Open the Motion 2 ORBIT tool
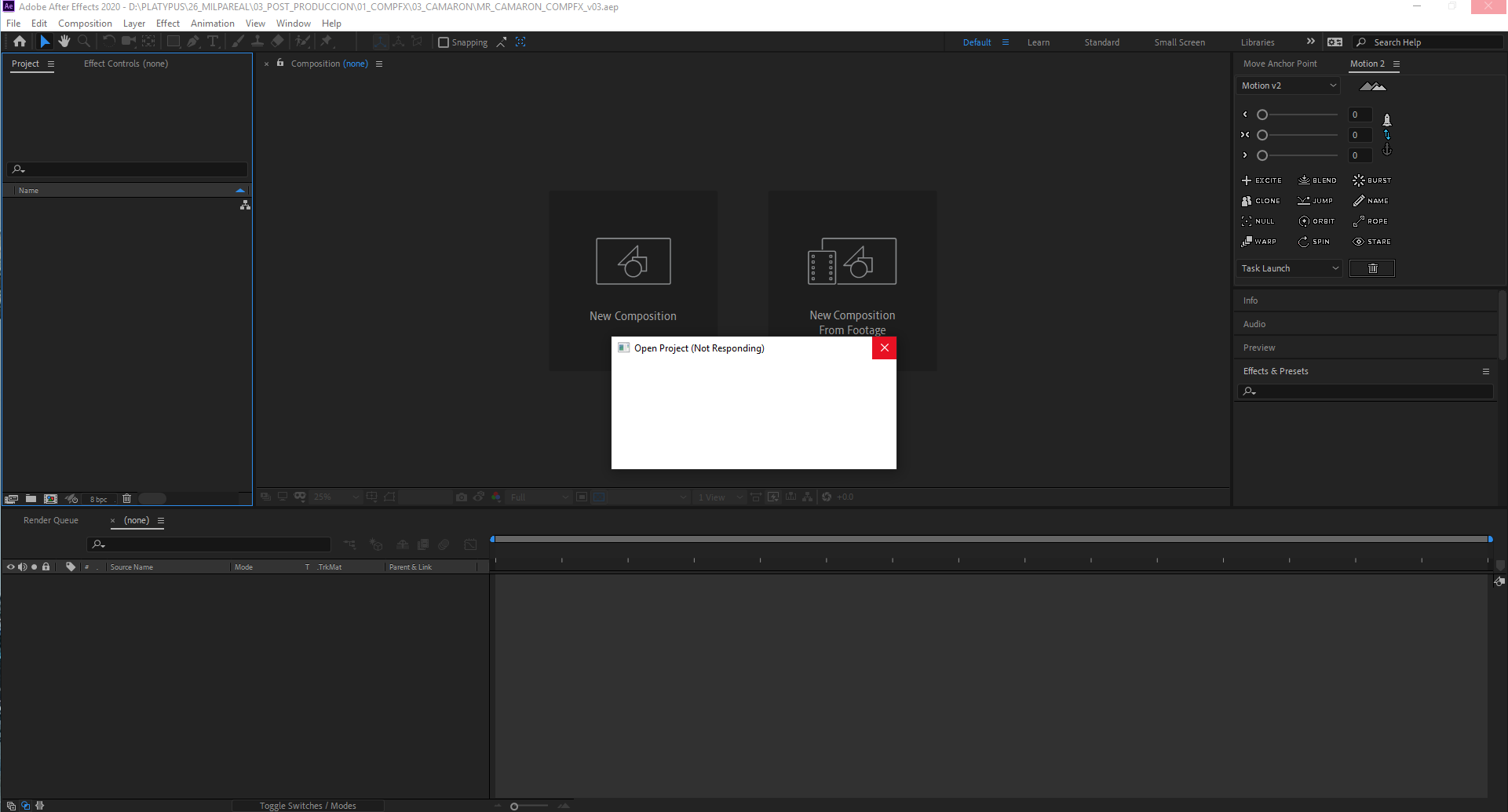The width and height of the screenshot is (1508, 812). pos(1317,220)
